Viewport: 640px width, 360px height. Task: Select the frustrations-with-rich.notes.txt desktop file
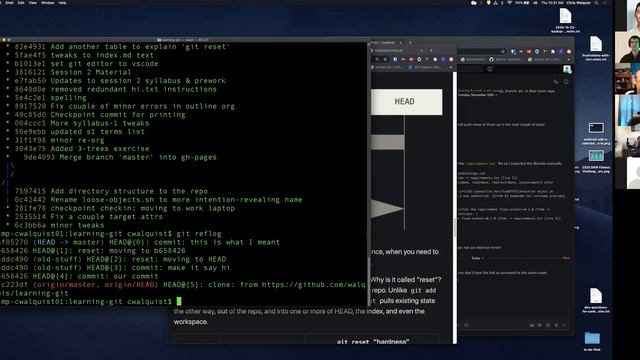click(x=596, y=48)
